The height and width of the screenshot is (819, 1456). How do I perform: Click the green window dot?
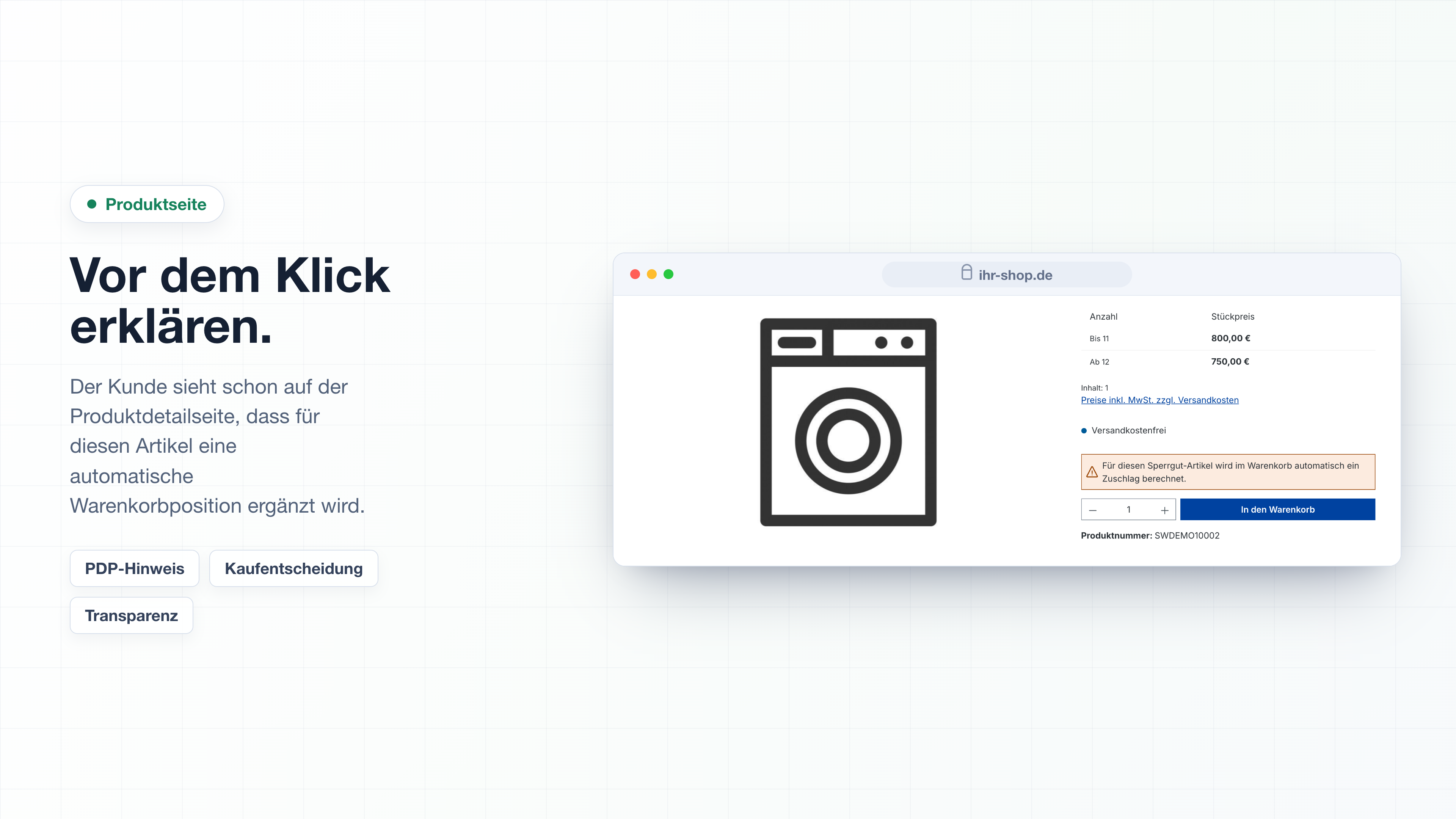[668, 274]
